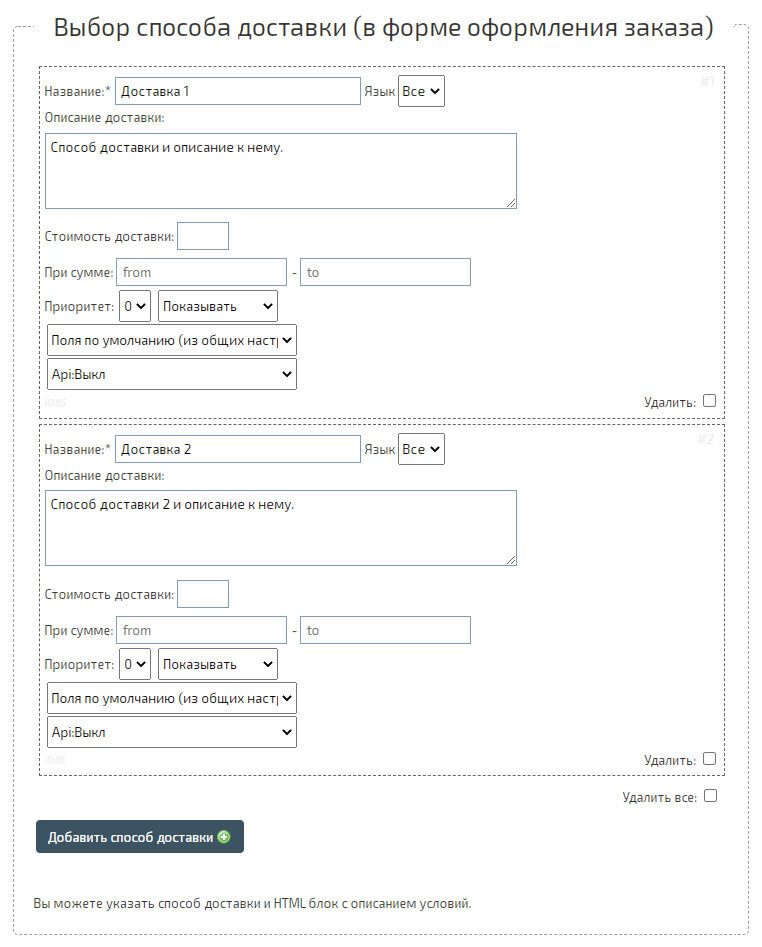Enable the Удалить все checkbox
Image resolution: width=762 pixels, height=947 pixels.
pos(710,797)
